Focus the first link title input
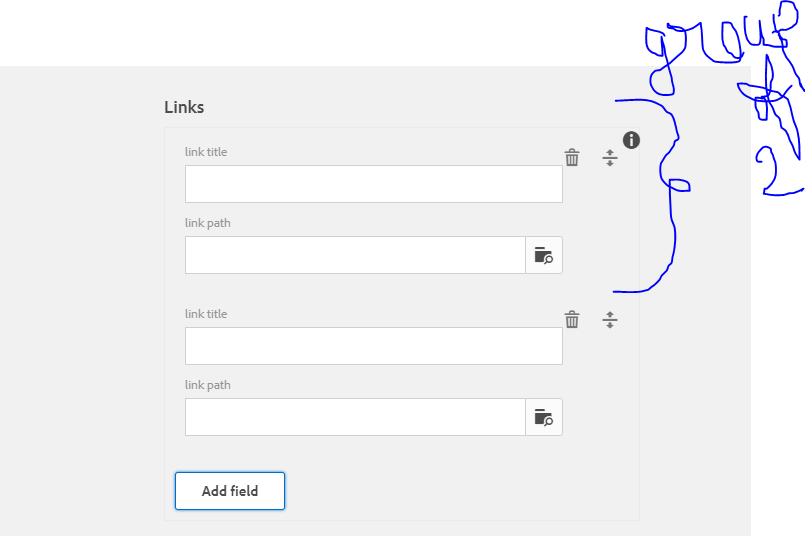The height and width of the screenshot is (536, 805). tap(373, 184)
